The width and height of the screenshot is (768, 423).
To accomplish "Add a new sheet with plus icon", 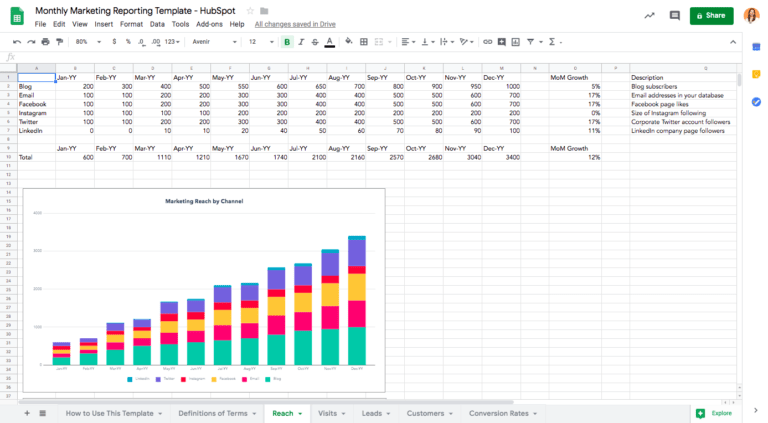I will 27,413.
